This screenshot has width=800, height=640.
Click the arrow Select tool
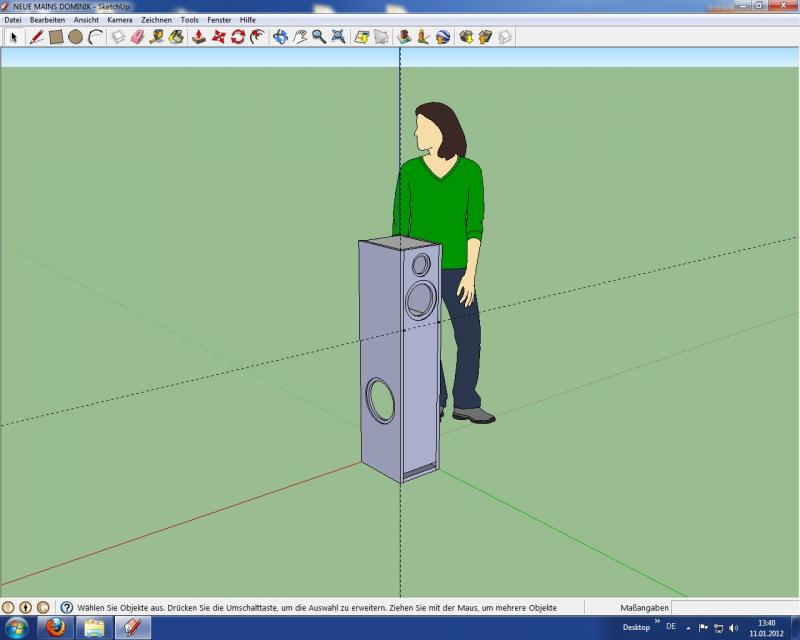[14, 37]
